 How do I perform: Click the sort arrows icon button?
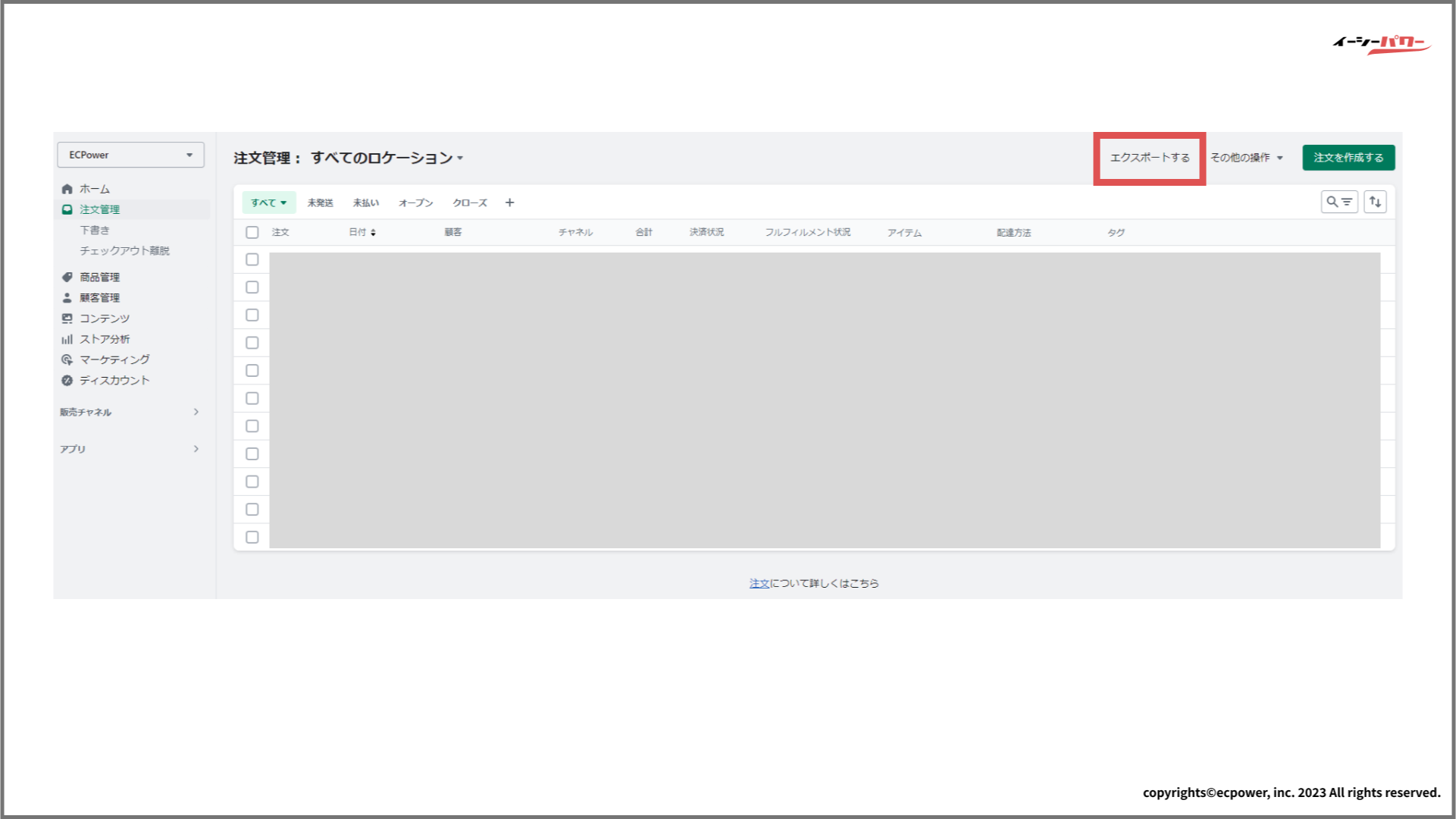(x=1375, y=202)
